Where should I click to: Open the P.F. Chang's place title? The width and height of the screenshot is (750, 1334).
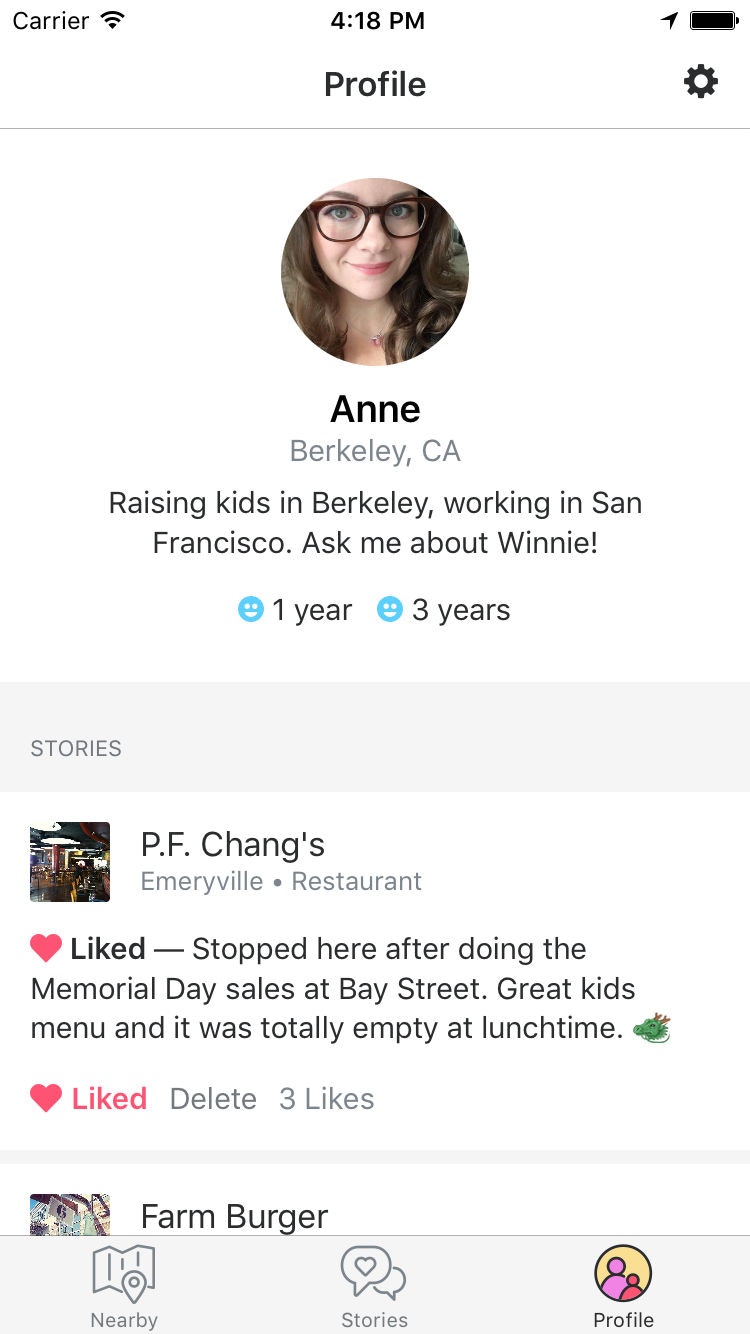click(x=233, y=845)
